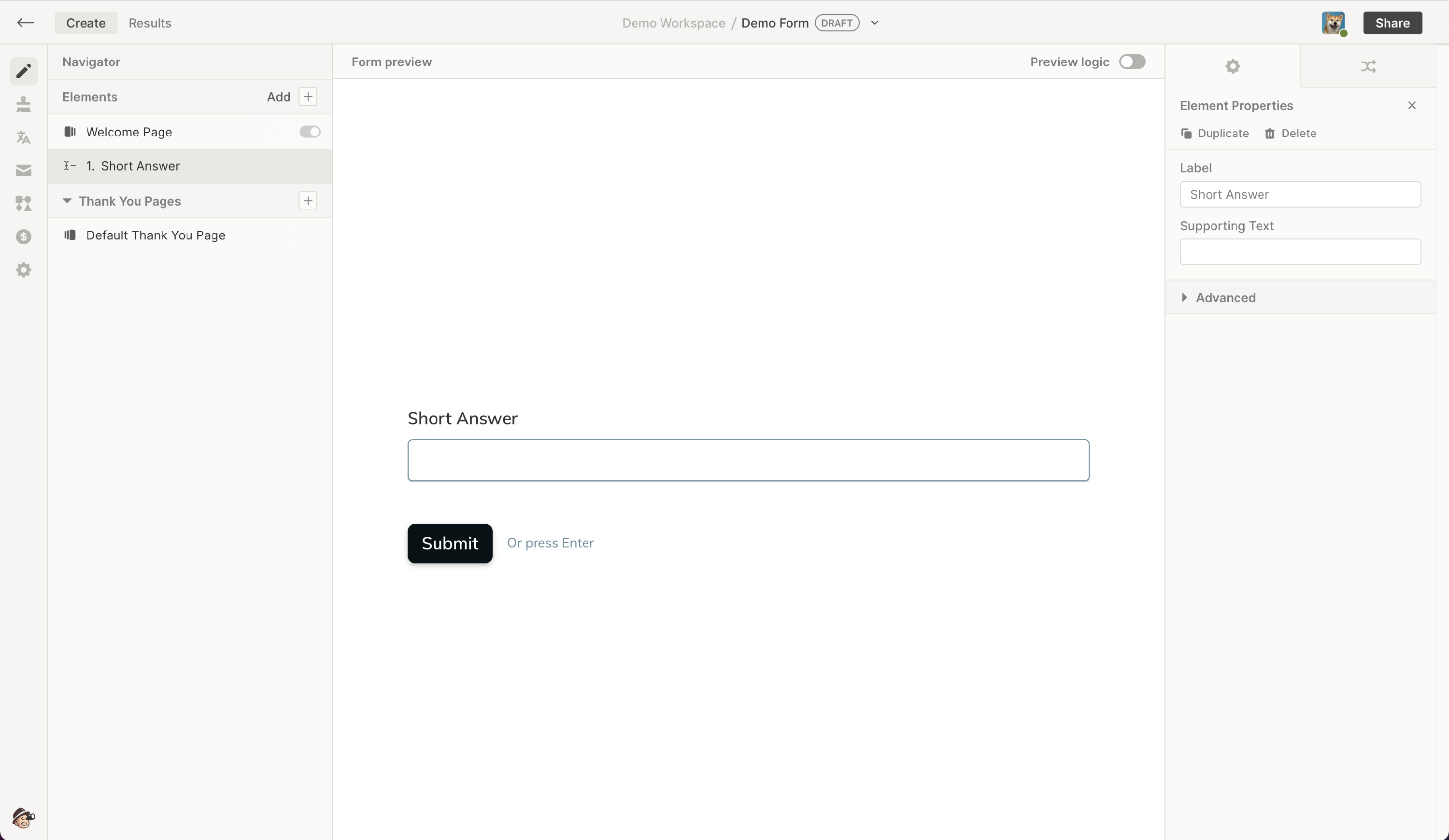The height and width of the screenshot is (840, 1449).
Task: Click the Short Answer preview text box
Action: click(x=748, y=460)
